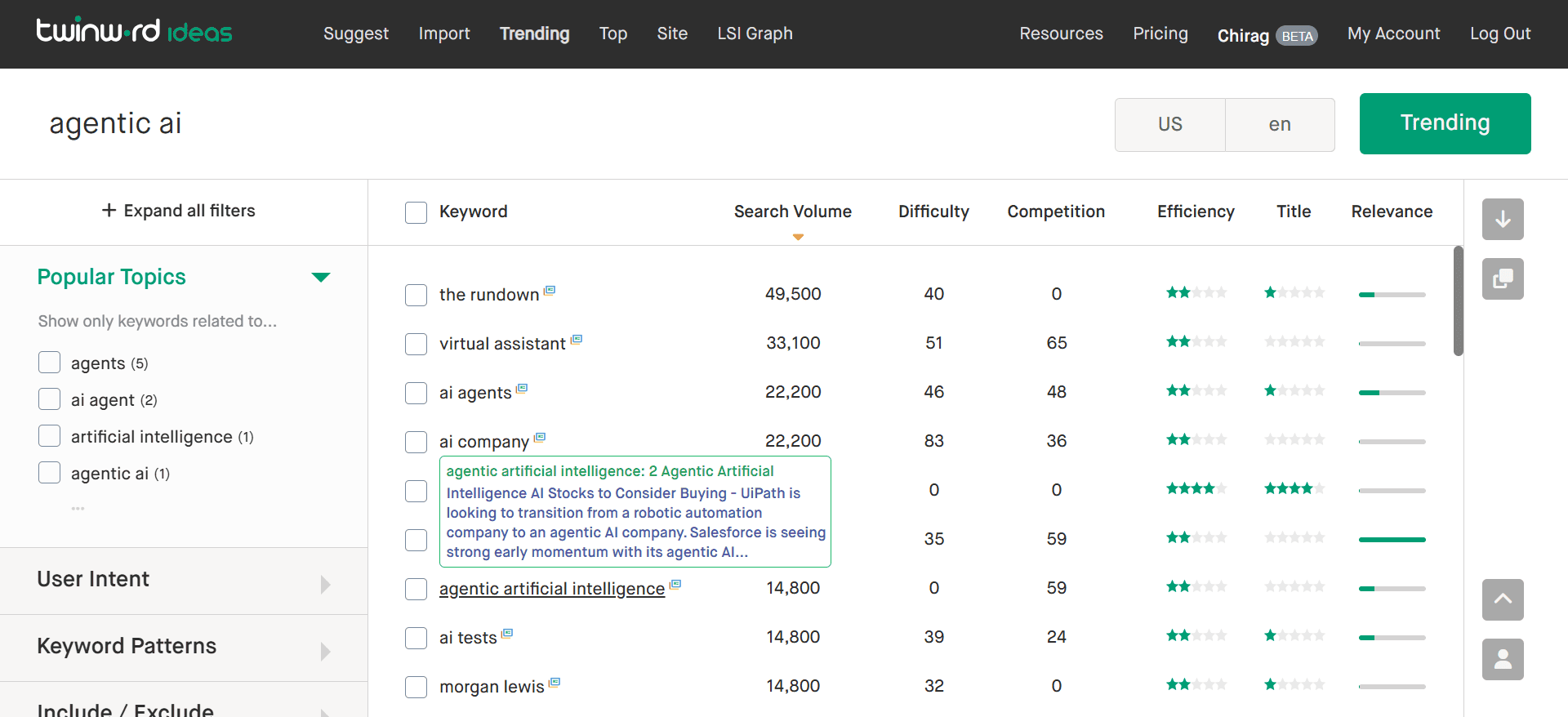This screenshot has width=1568, height=717.
Task: Tick the 'agentic artificial intelligence' row checkbox
Action: (416, 589)
